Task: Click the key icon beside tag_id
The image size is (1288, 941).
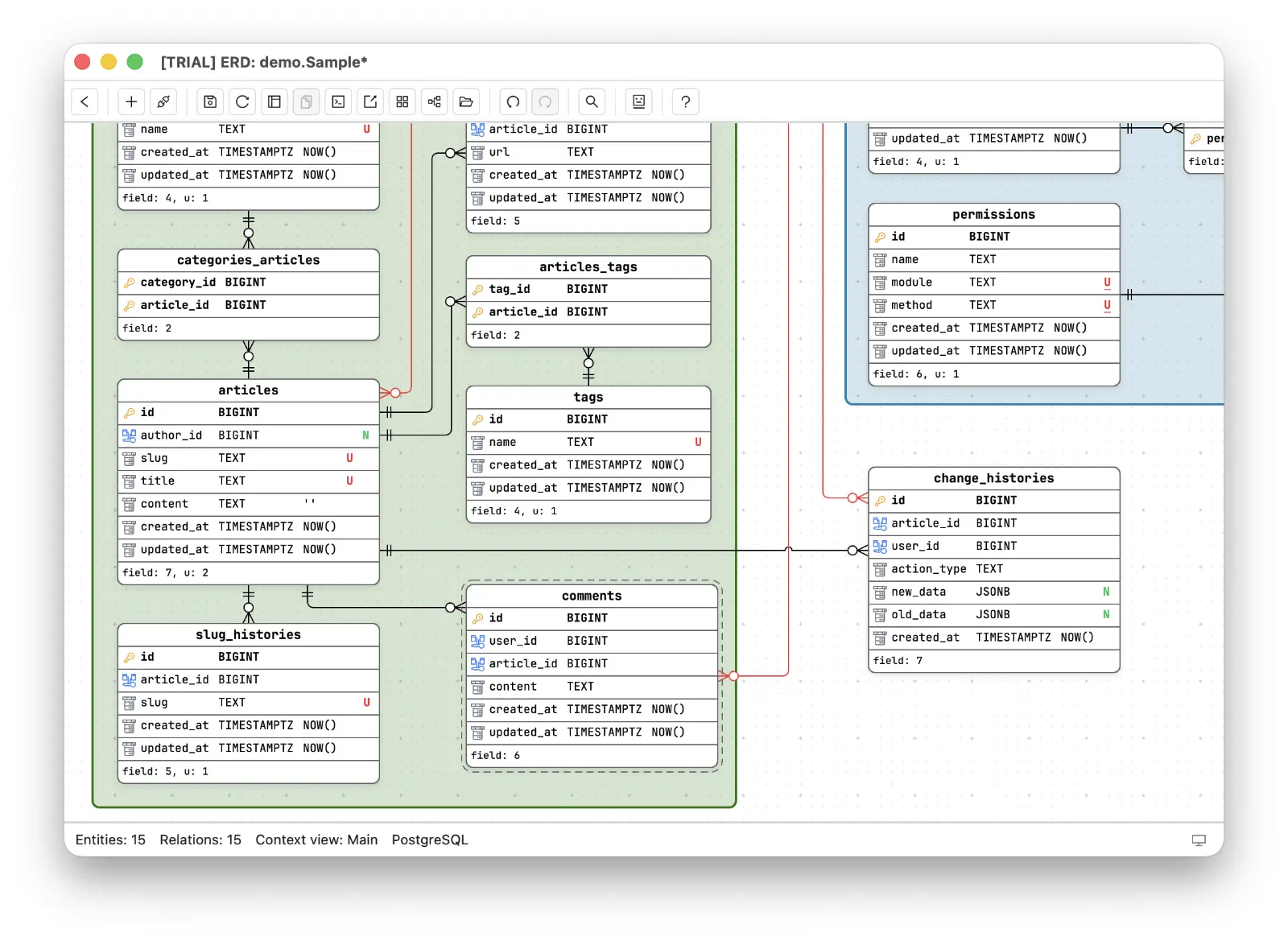Action: [477, 290]
